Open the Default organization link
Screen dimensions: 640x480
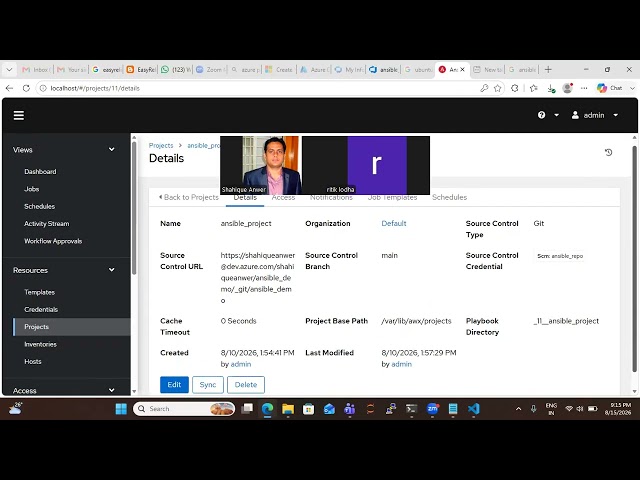[x=393, y=223]
